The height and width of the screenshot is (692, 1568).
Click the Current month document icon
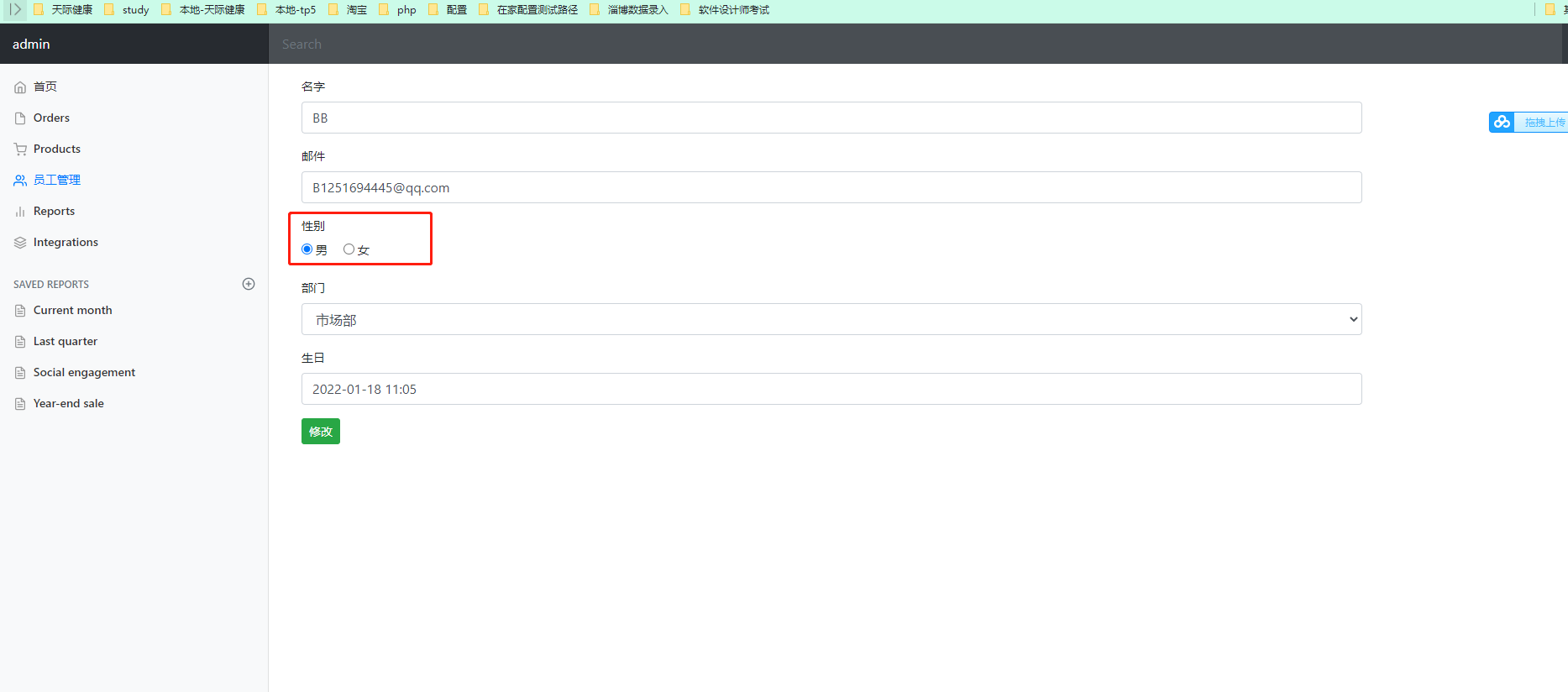pos(20,311)
